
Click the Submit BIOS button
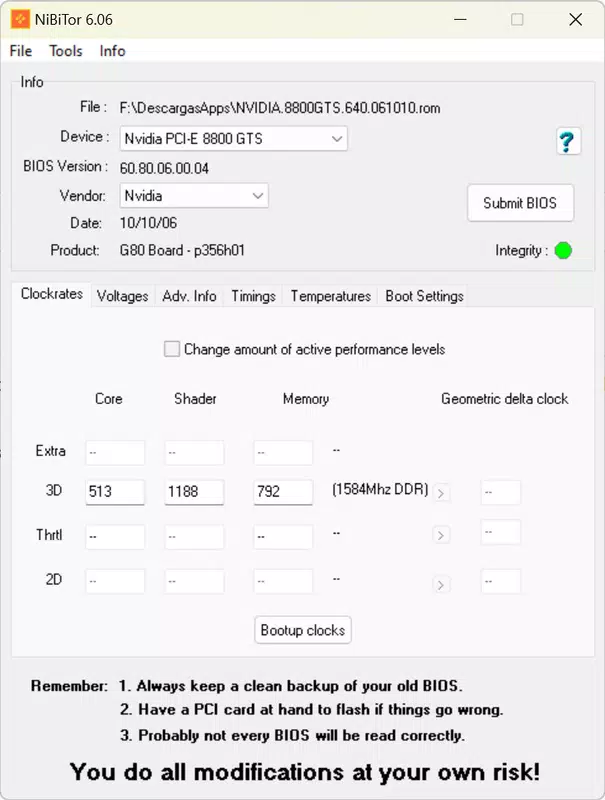520,203
